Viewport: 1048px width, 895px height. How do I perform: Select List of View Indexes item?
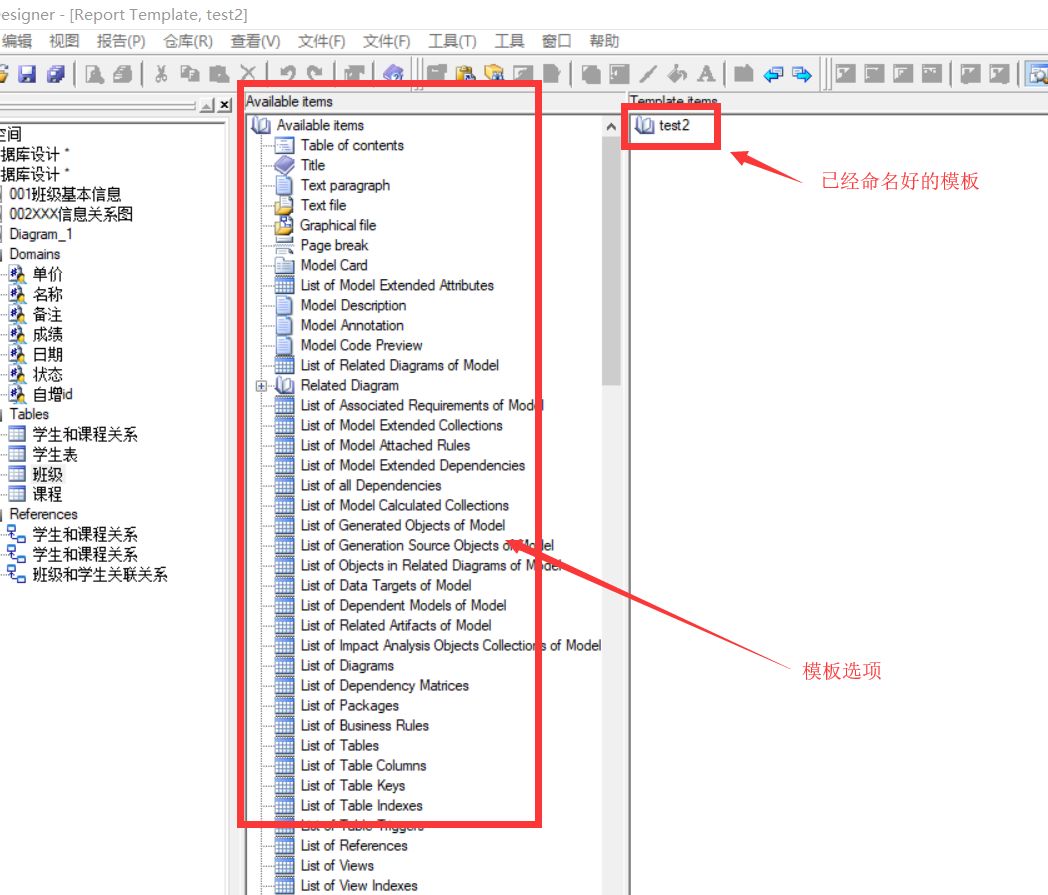359,886
